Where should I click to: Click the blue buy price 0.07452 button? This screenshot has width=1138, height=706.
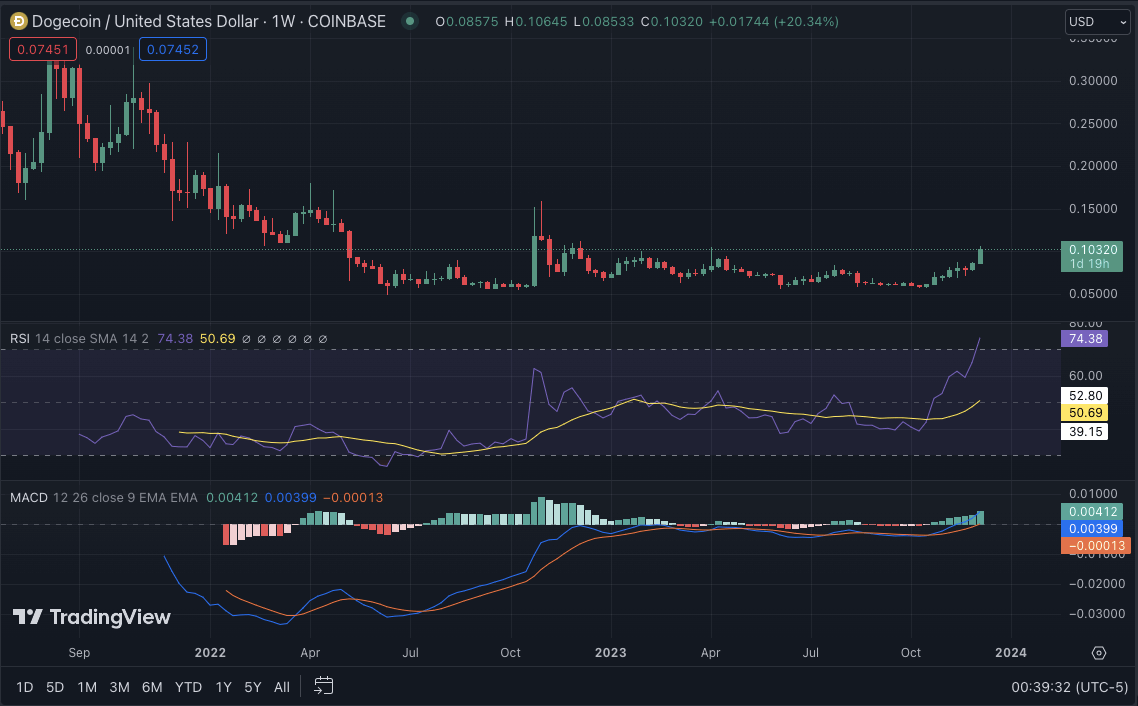tap(172, 49)
